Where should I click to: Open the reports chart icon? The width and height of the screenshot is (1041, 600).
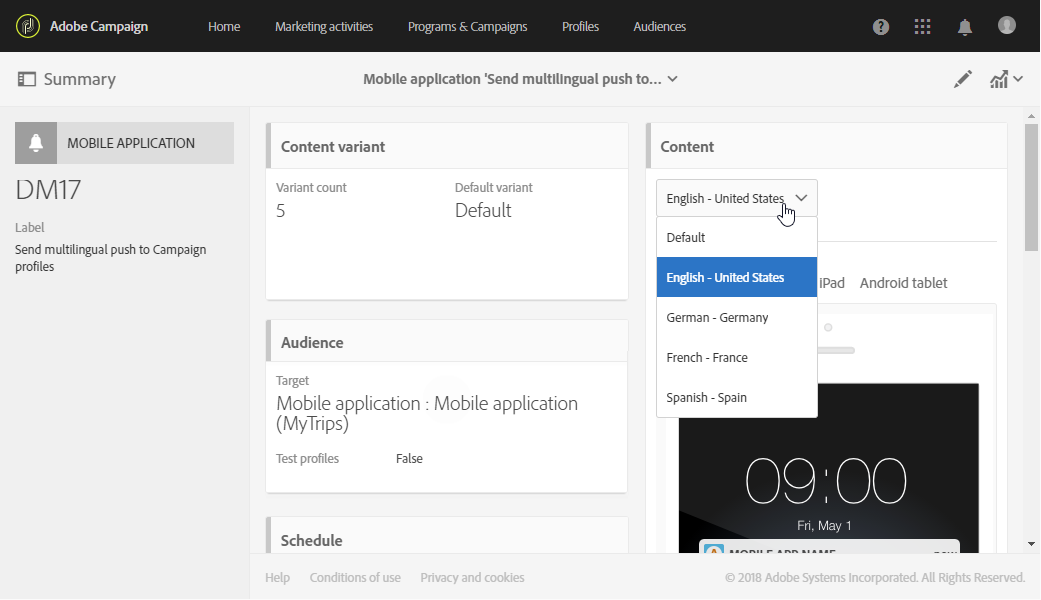click(999, 80)
